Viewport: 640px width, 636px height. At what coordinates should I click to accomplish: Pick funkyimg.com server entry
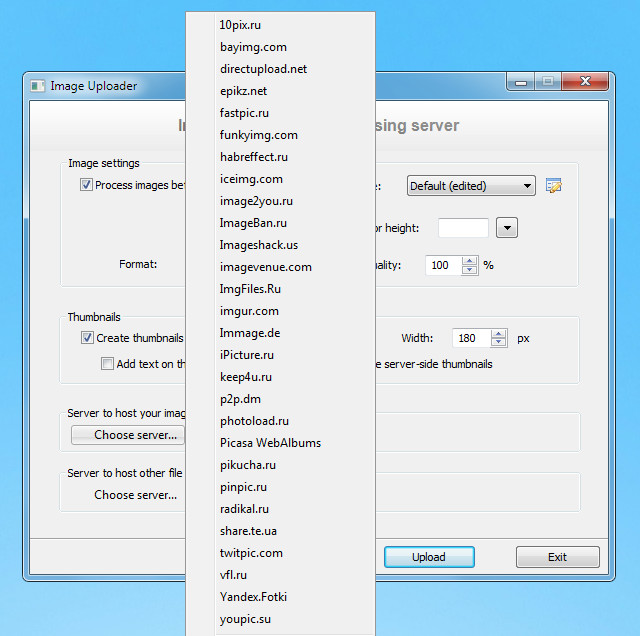click(x=280, y=135)
